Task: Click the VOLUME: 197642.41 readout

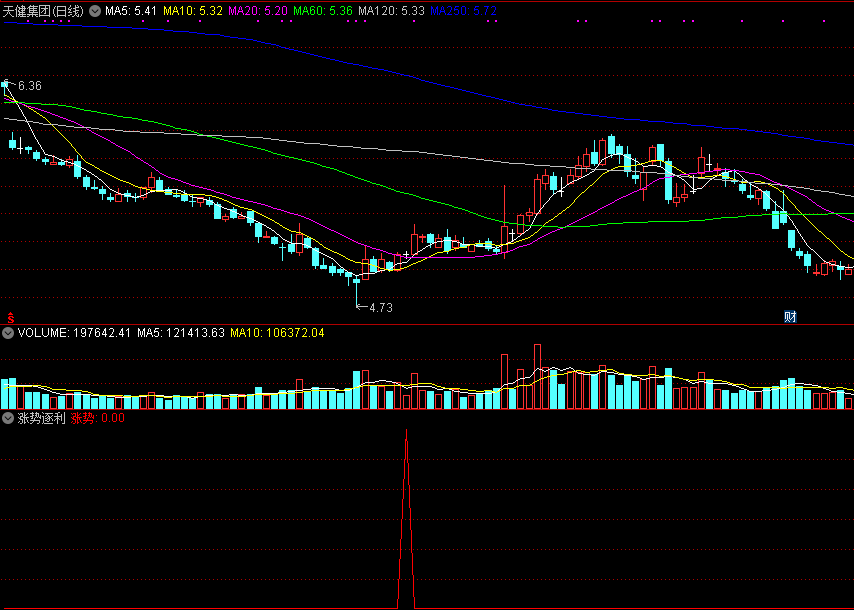Action: pos(74,333)
